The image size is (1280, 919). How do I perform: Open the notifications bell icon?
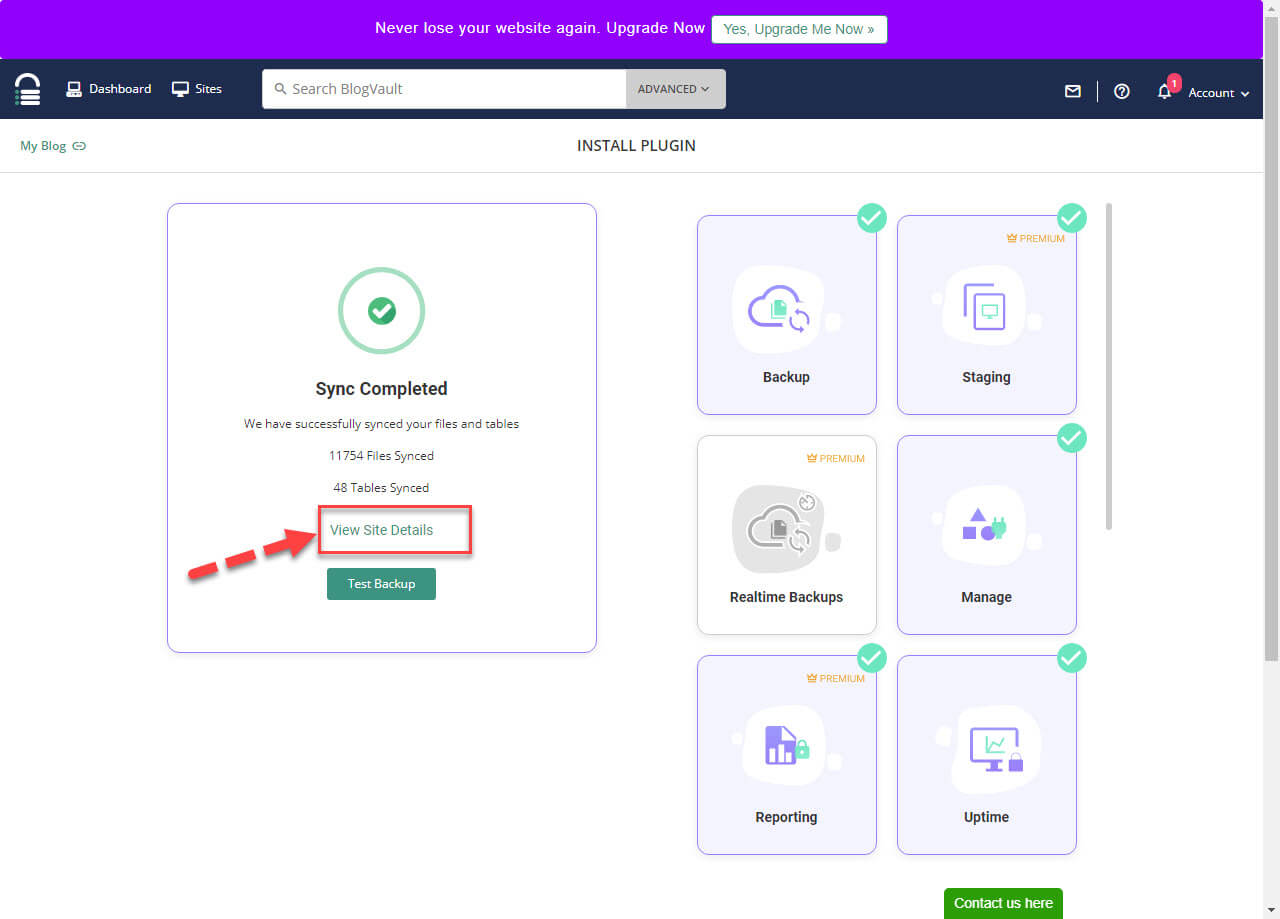tap(1165, 91)
